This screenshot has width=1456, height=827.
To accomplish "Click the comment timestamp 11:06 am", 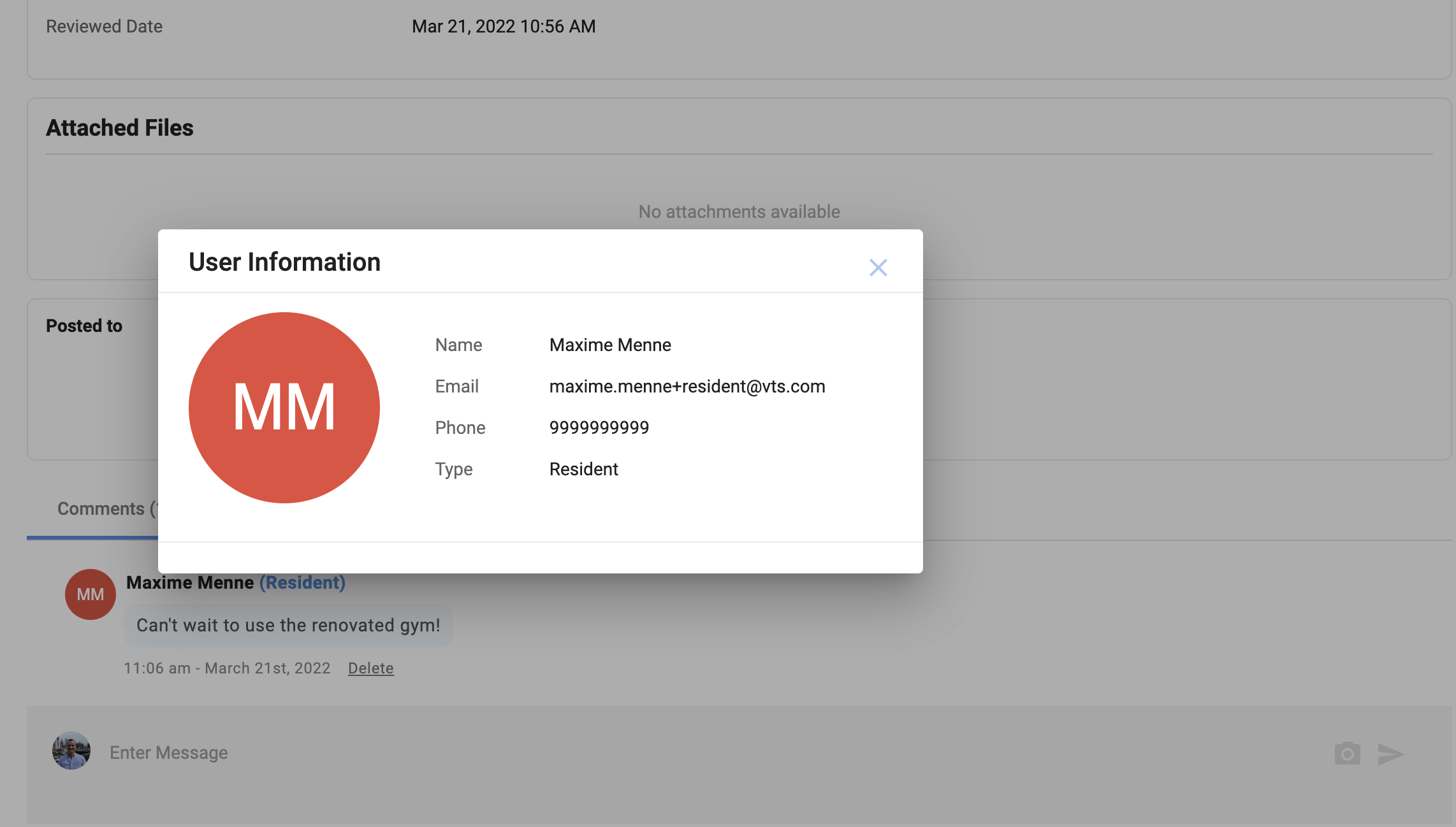I will click(x=227, y=668).
